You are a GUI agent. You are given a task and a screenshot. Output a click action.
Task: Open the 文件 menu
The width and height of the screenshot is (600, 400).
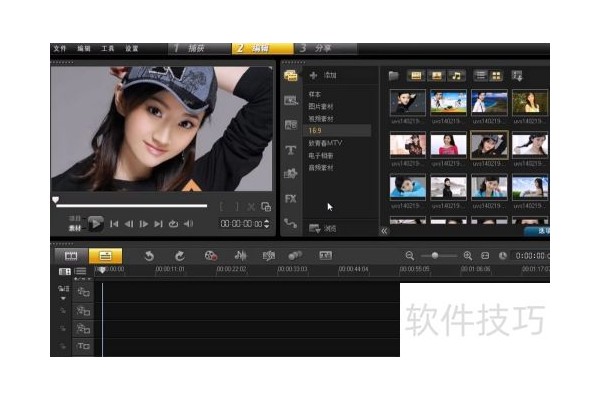[60, 49]
